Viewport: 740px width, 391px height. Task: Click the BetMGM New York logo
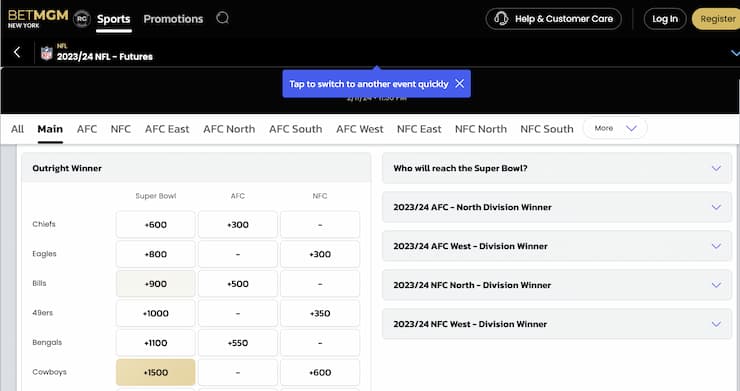[38, 18]
